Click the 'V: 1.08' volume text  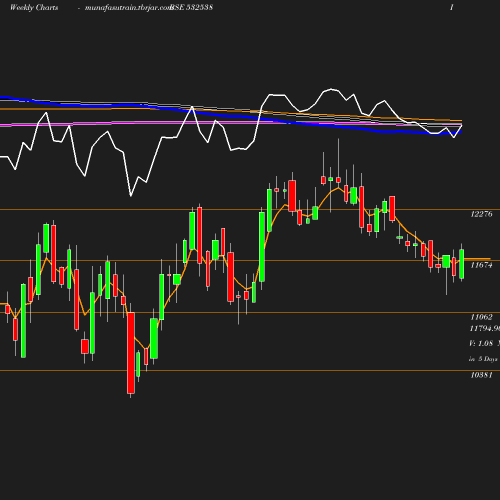coord(481,343)
